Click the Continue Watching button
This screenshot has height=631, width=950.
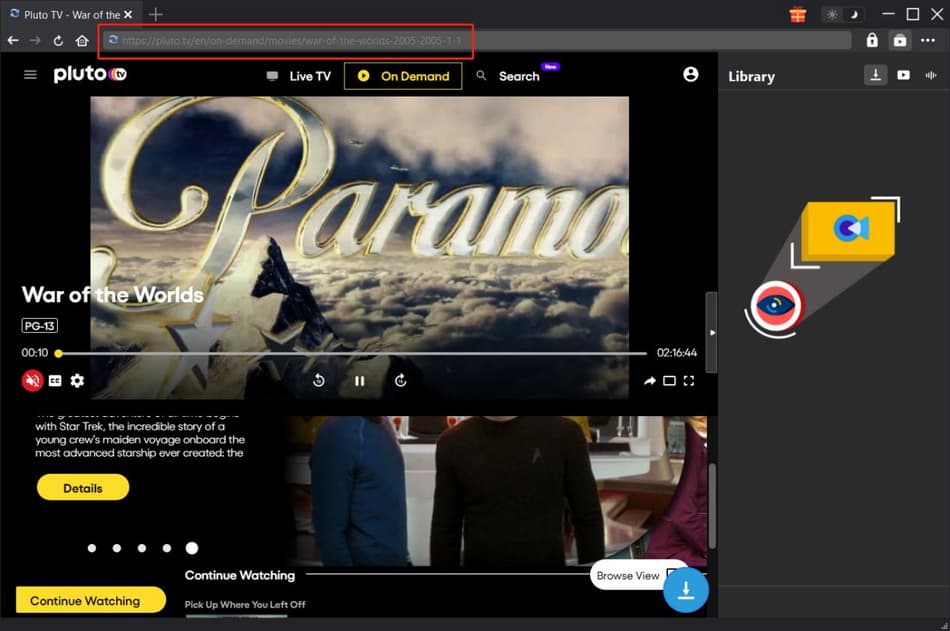[x=90, y=600]
